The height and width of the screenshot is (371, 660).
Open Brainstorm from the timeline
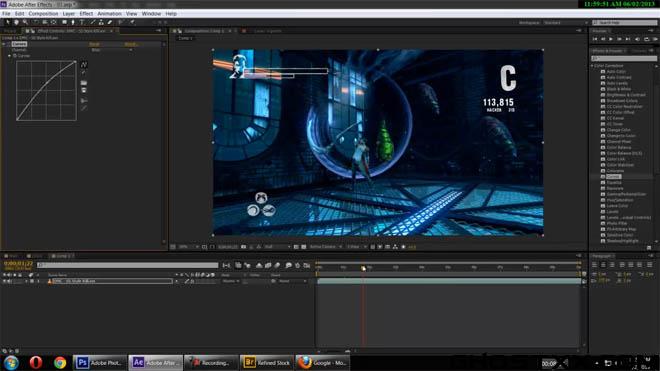click(288, 265)
